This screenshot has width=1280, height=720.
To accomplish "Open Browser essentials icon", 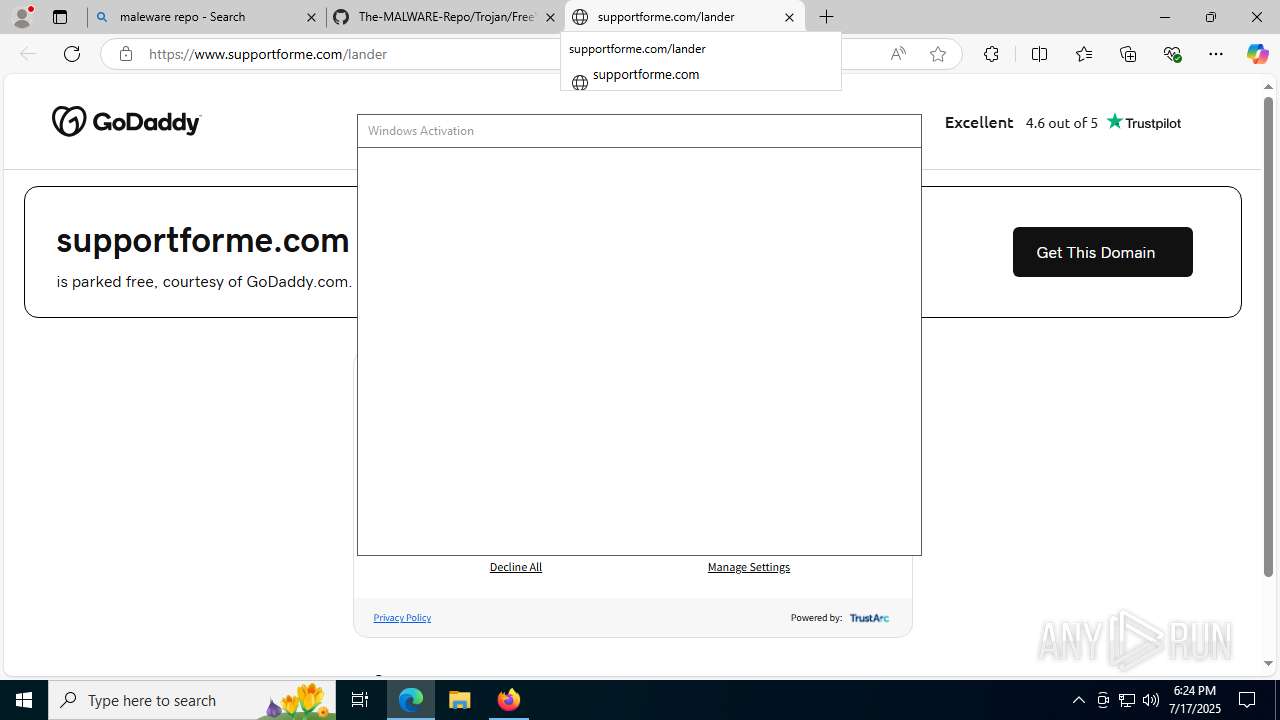I will click(x=1173, y=54).
